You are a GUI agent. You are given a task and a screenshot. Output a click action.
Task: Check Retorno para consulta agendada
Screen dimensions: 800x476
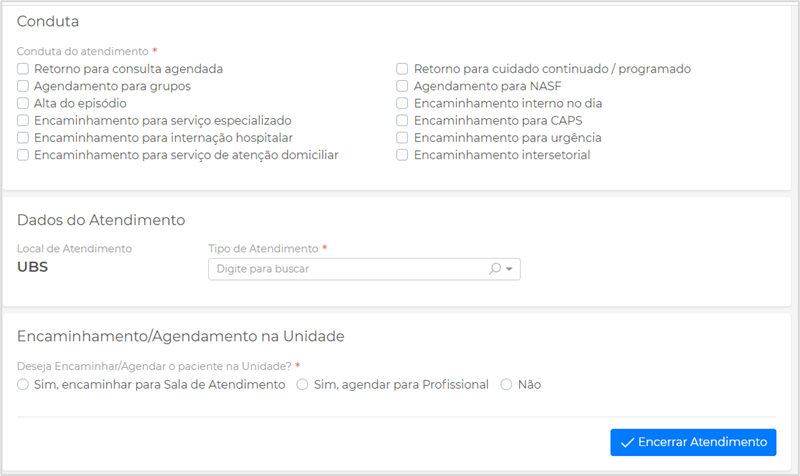23,69
